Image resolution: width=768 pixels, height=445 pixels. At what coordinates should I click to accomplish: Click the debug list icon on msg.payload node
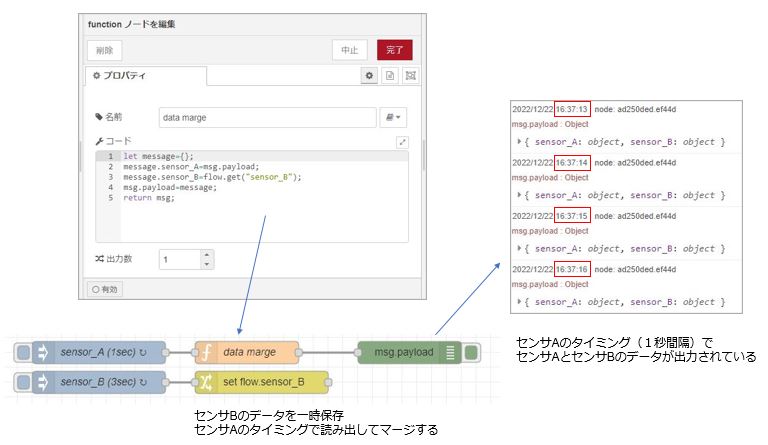click(450, 353)
